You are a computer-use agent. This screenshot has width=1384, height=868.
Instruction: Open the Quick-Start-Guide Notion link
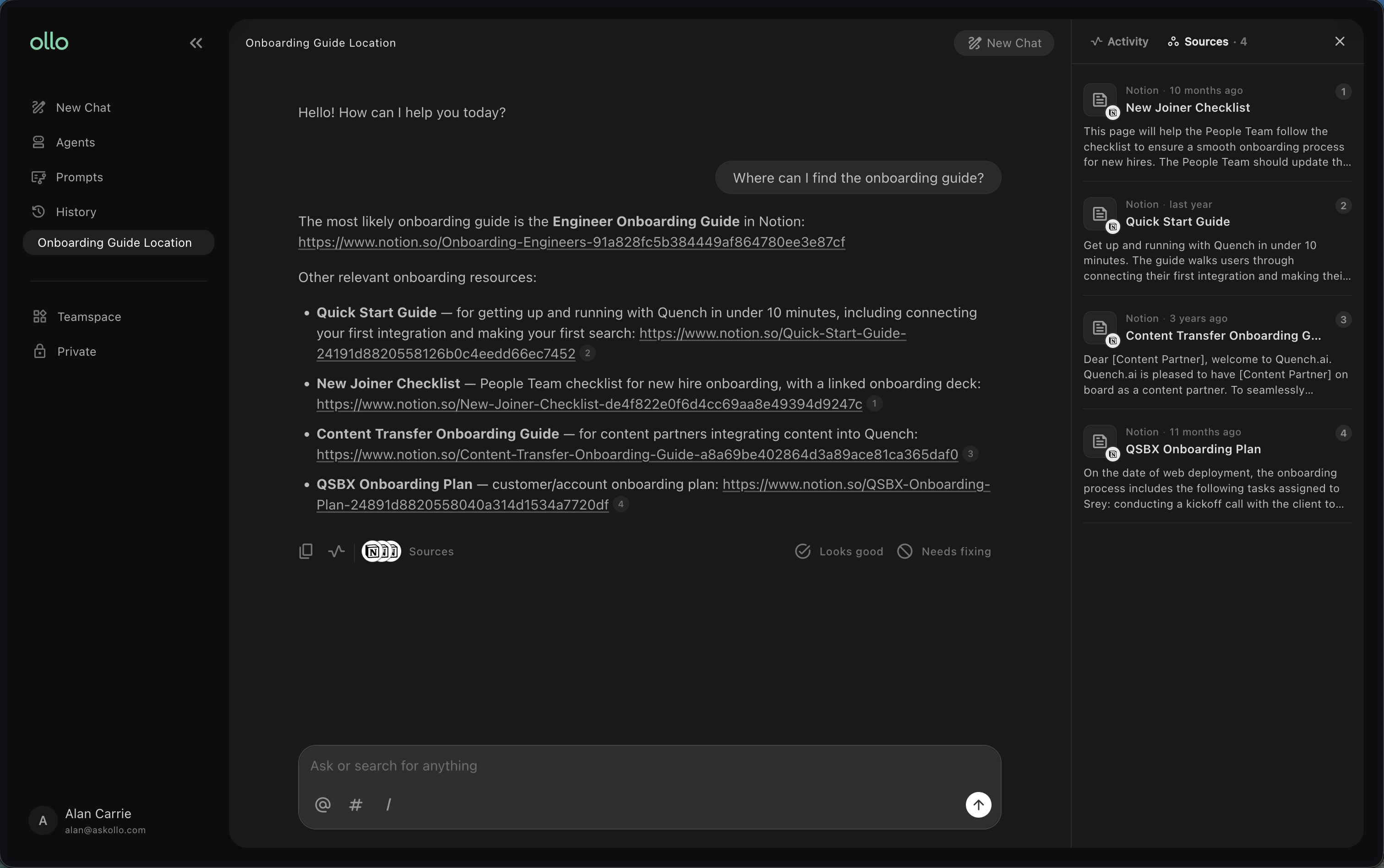point(773,333)
